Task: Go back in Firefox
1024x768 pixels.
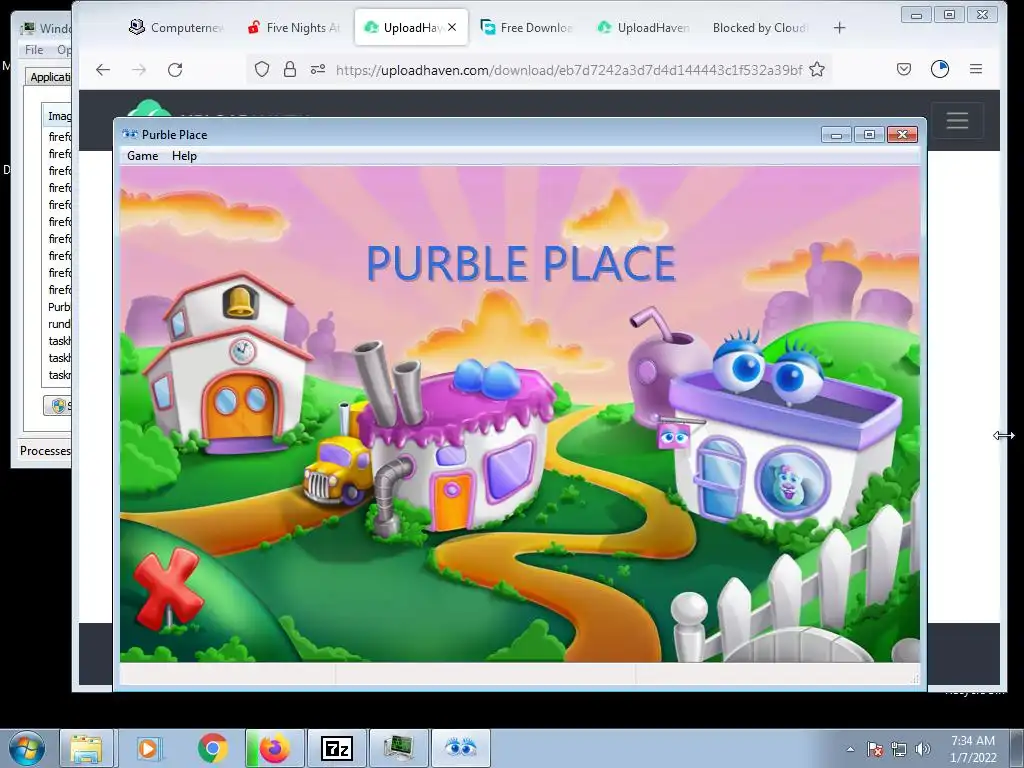Action: coord(103,70)
